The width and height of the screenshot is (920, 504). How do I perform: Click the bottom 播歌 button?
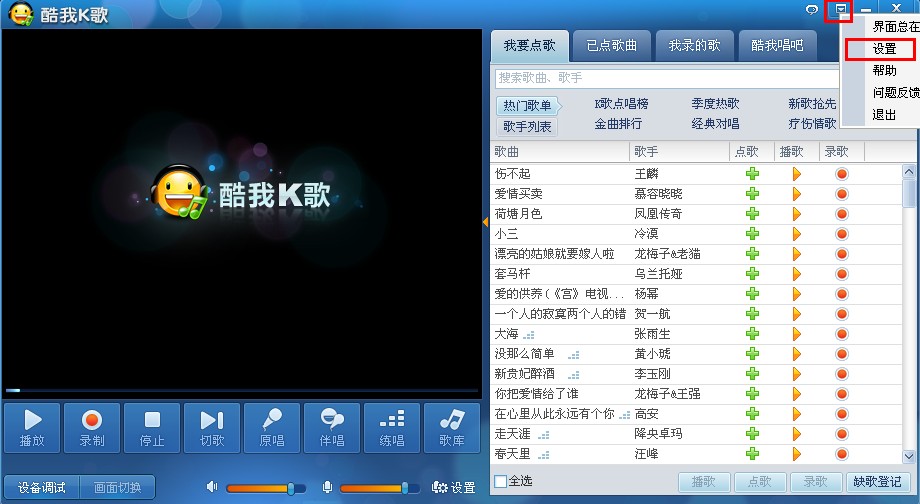click(704, 482)
